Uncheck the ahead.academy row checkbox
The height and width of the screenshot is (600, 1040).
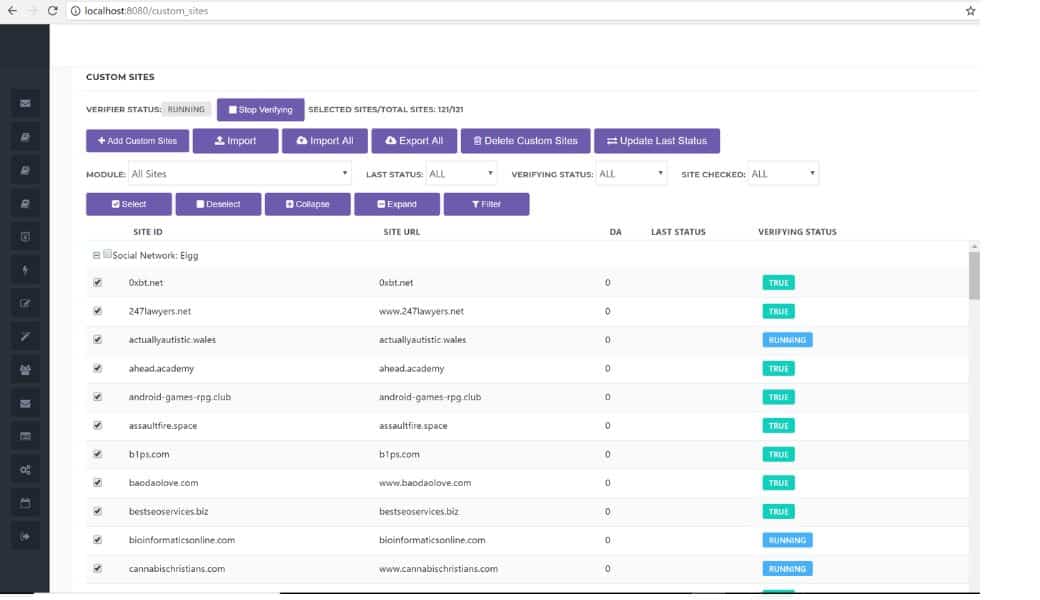click(98, 368)
